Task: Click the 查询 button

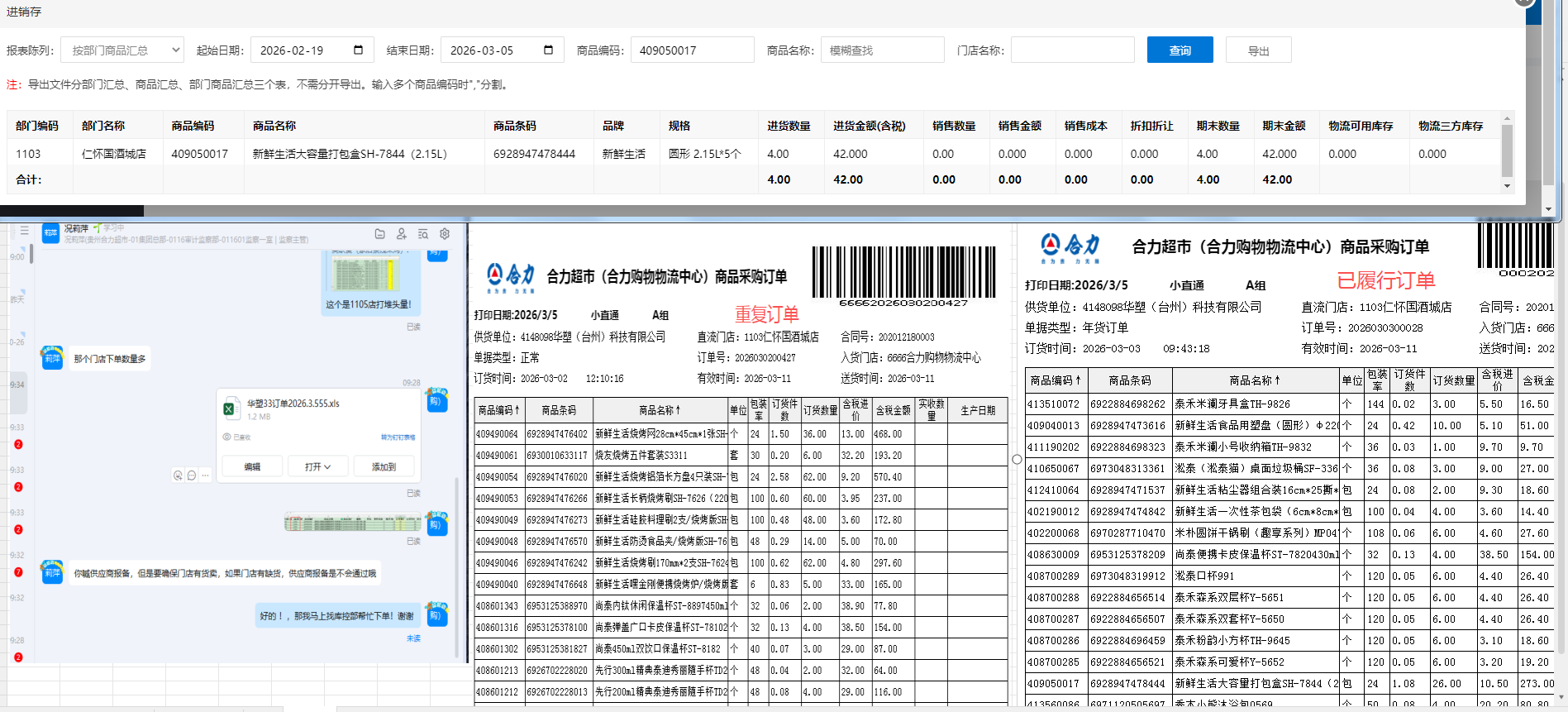Action: point(1180,50)
